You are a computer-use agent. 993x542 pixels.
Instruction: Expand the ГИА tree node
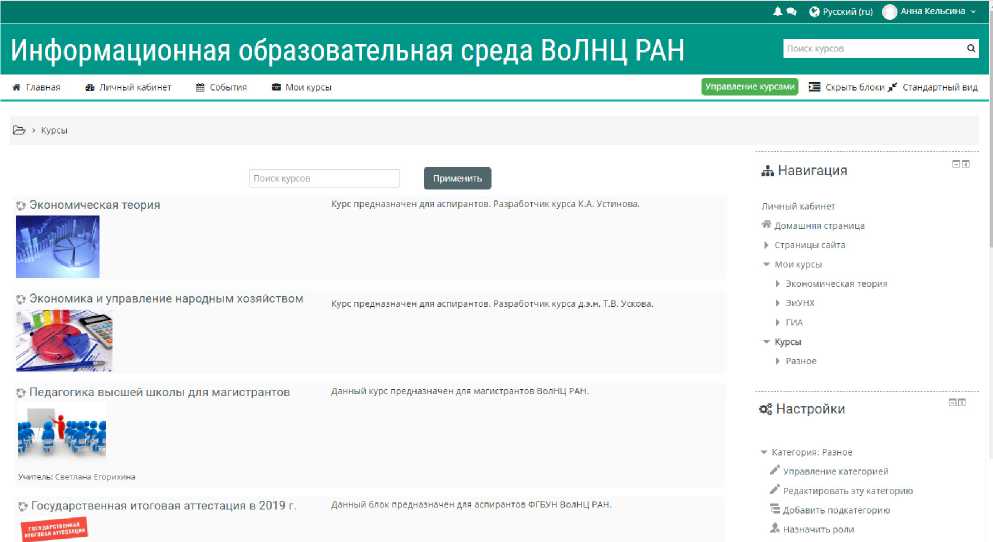coord(778,322)
